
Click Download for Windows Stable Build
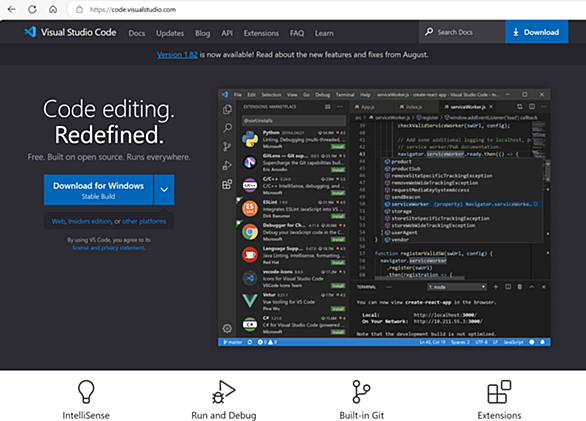(98, 190)
